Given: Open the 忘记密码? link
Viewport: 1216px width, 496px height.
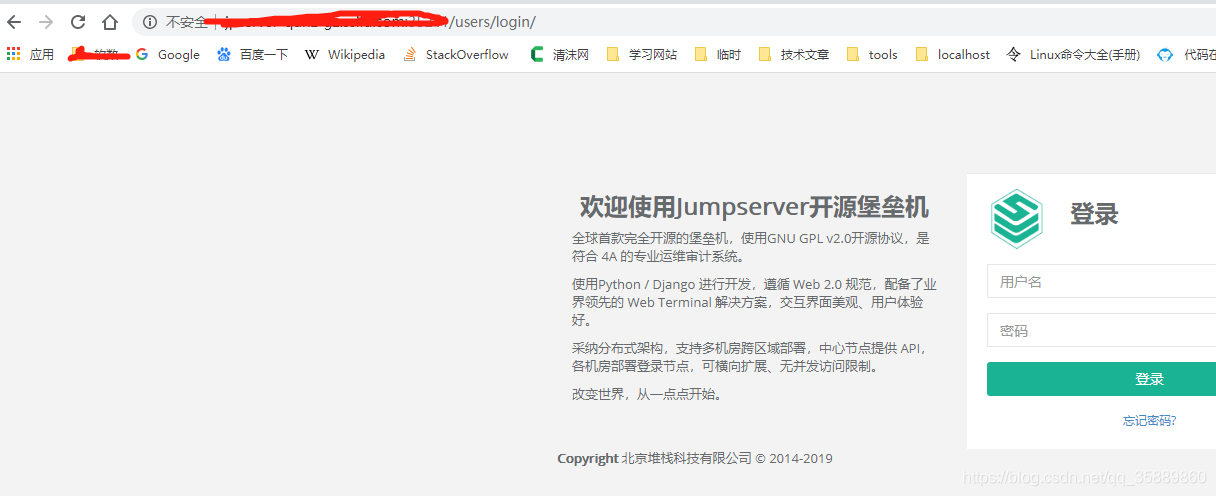Looking at the screenshot, I should (1149, 421).
